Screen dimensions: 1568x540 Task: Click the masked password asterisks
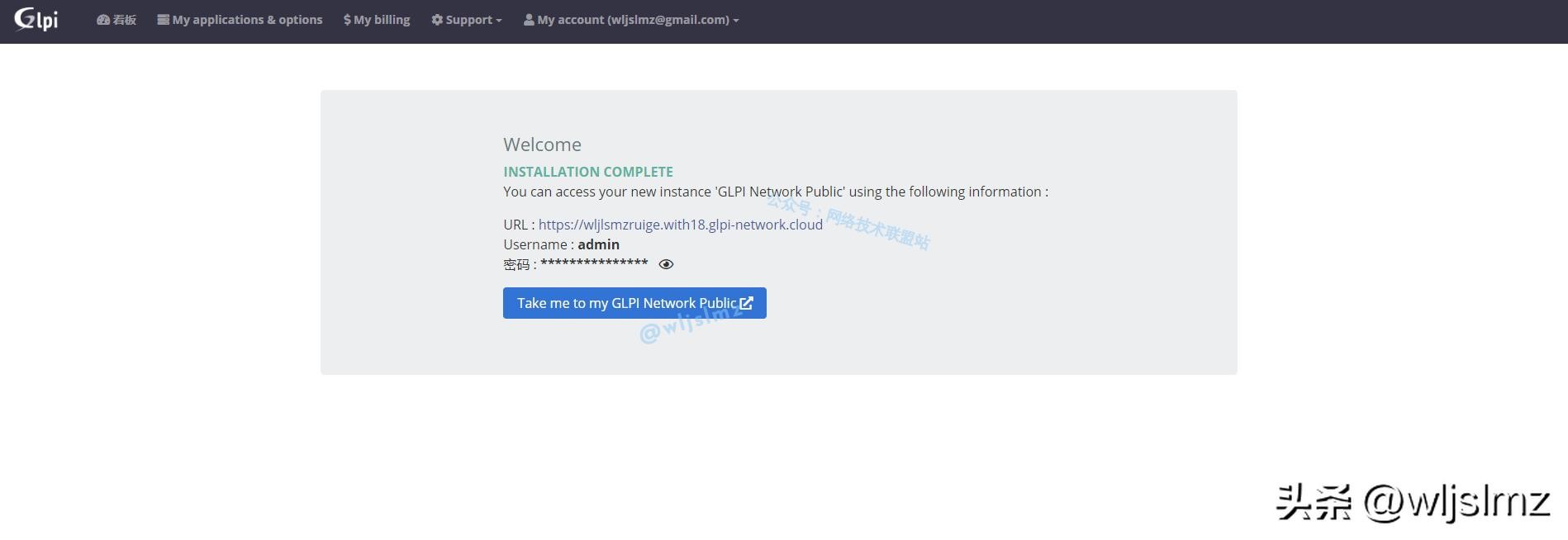(594, 264)
